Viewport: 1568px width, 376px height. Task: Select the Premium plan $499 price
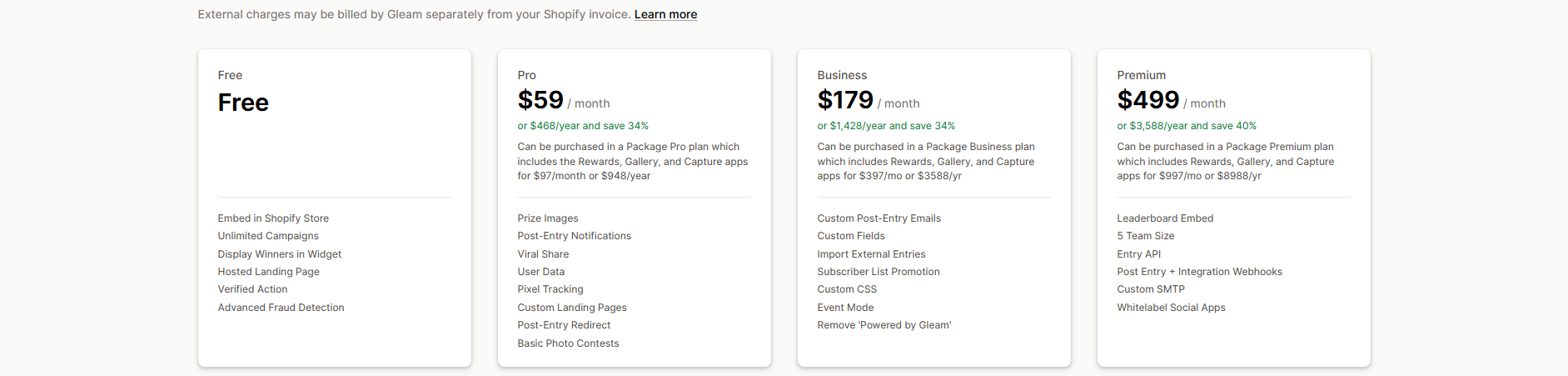(1148, 100)
